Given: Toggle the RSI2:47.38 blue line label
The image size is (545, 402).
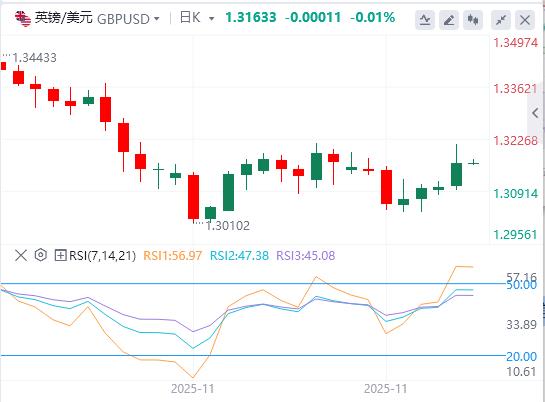Looking at the screenshot, I should coord(239,256).
